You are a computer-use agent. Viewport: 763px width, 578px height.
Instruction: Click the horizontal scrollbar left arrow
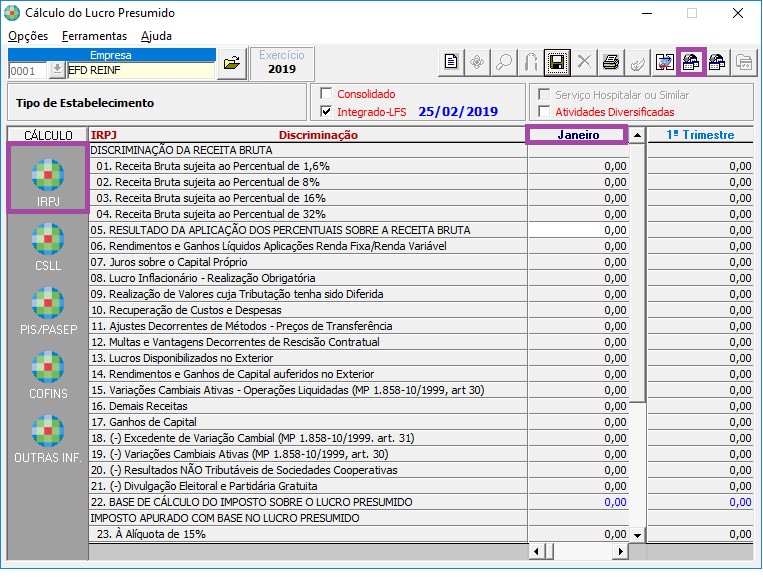tap(536, 551)
